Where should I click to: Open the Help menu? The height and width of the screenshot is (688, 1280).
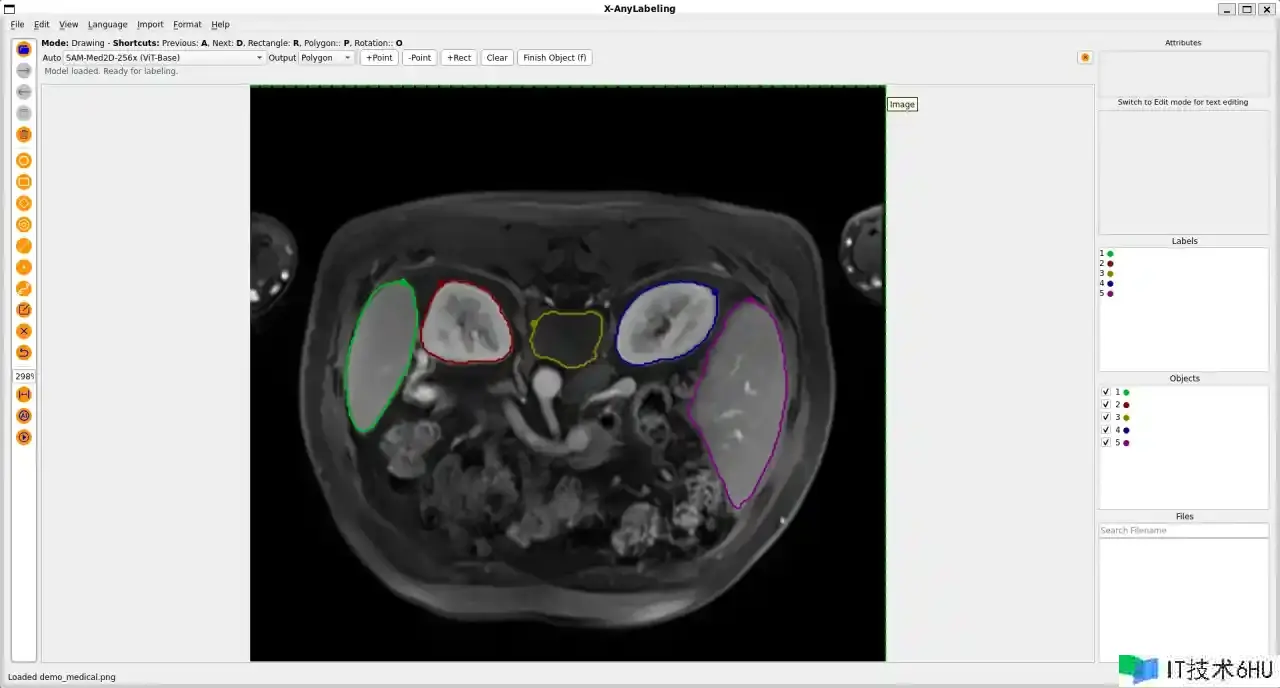click(220, 24)
